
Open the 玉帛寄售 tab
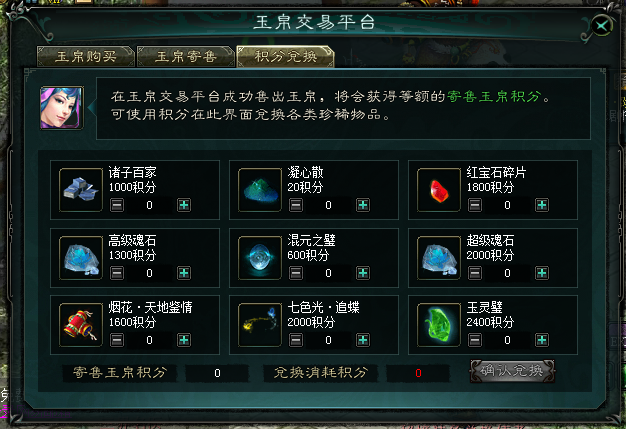[186, 56]
